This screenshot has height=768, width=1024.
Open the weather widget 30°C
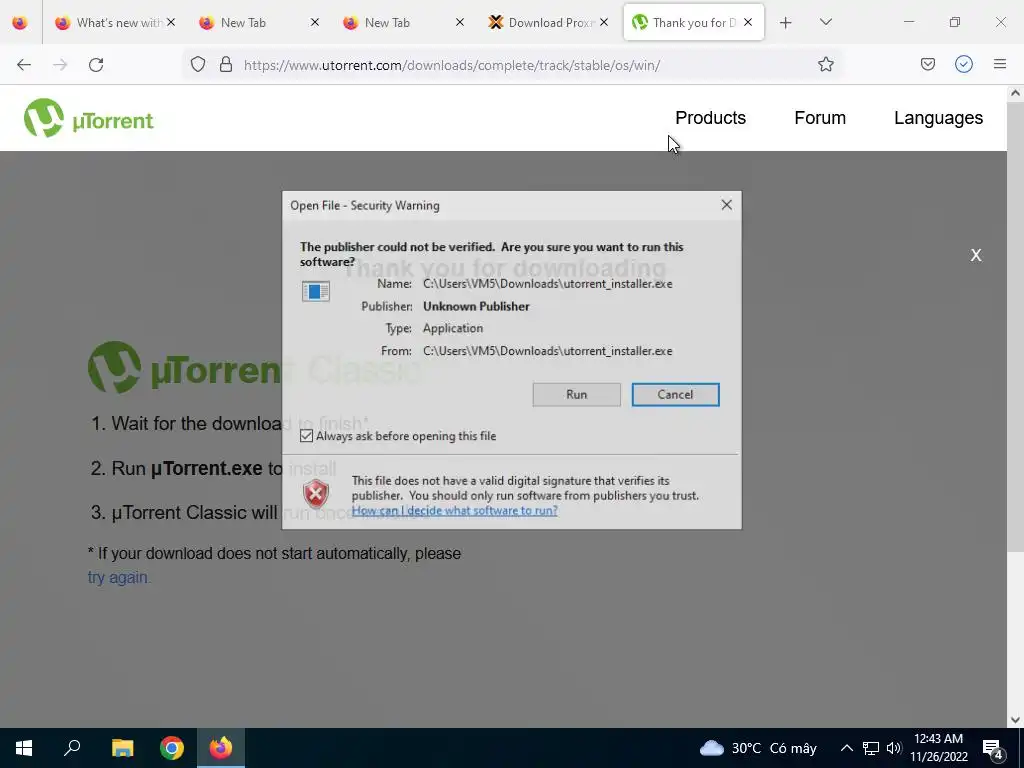click(x=758, y=748)
